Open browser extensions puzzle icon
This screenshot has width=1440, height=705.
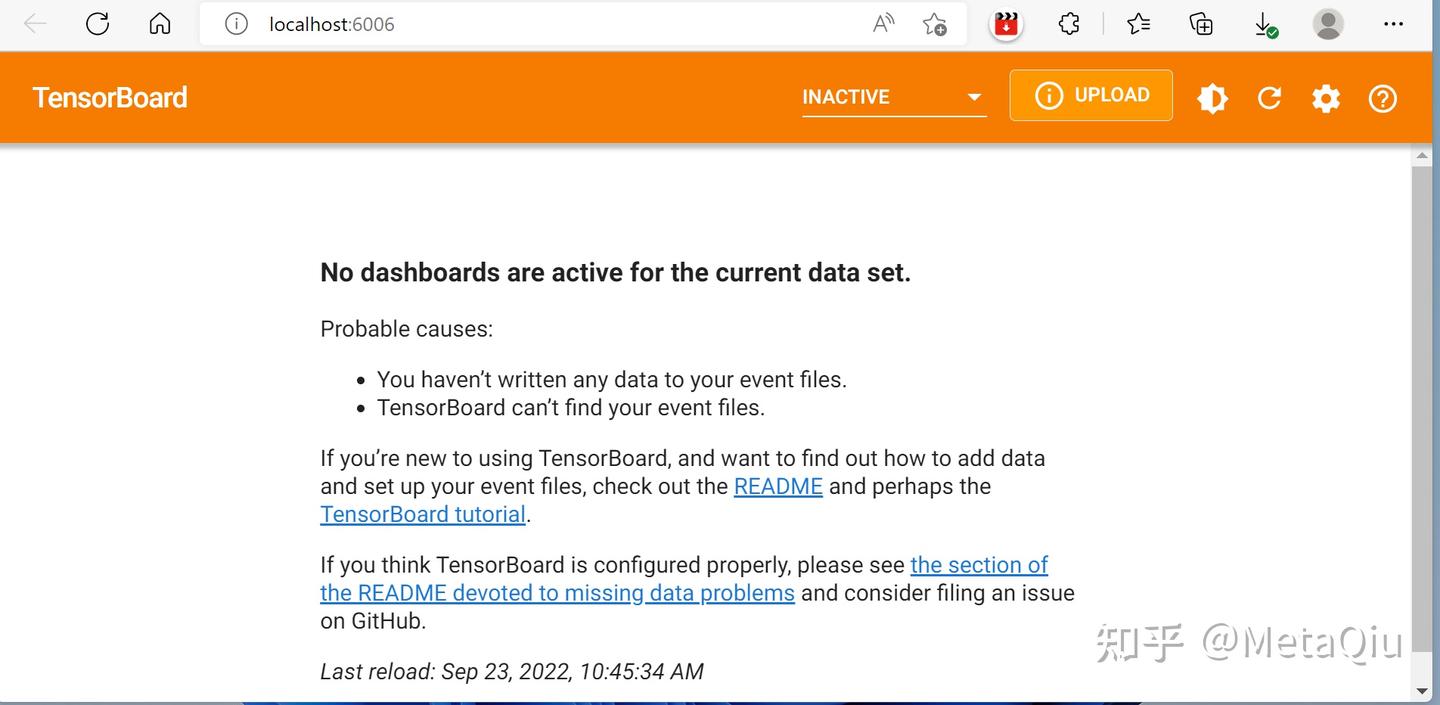[1069, 24]
